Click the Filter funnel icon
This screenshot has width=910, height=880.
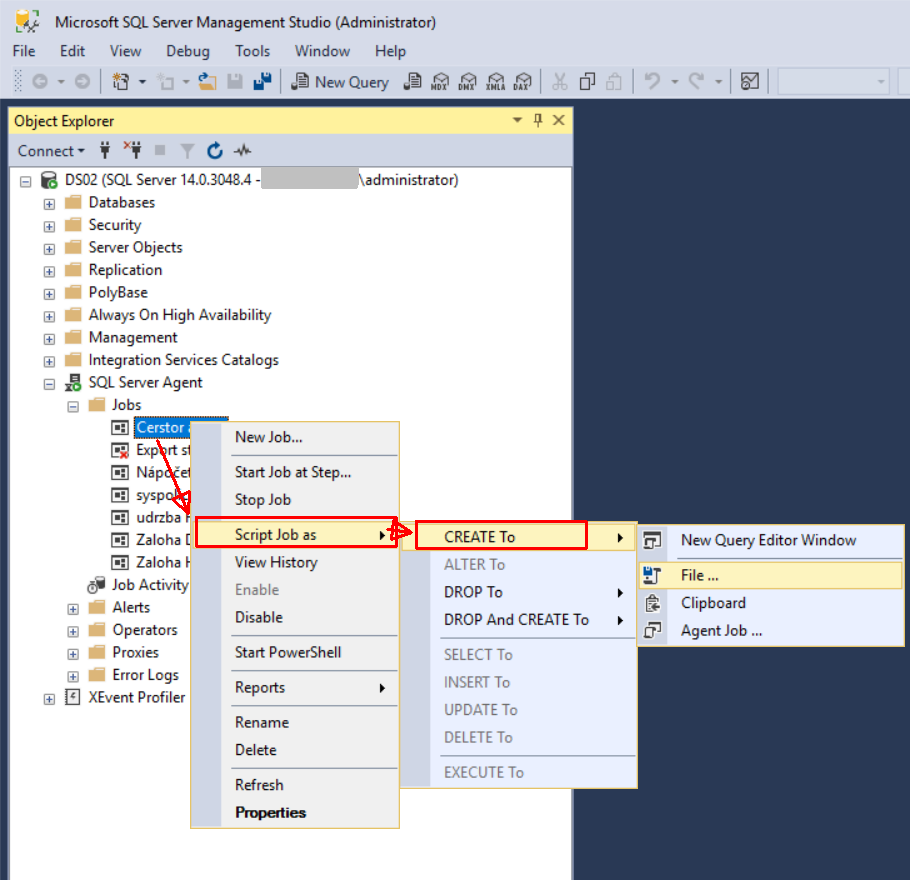[x=187, y=151]
